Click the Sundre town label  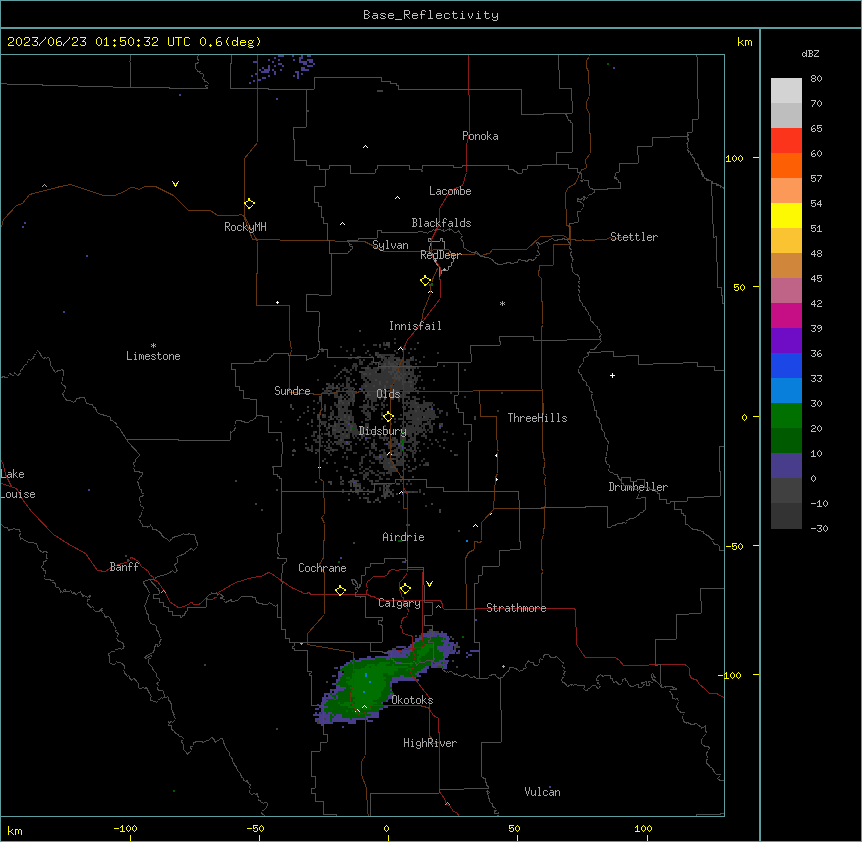(x=292, y=391)
